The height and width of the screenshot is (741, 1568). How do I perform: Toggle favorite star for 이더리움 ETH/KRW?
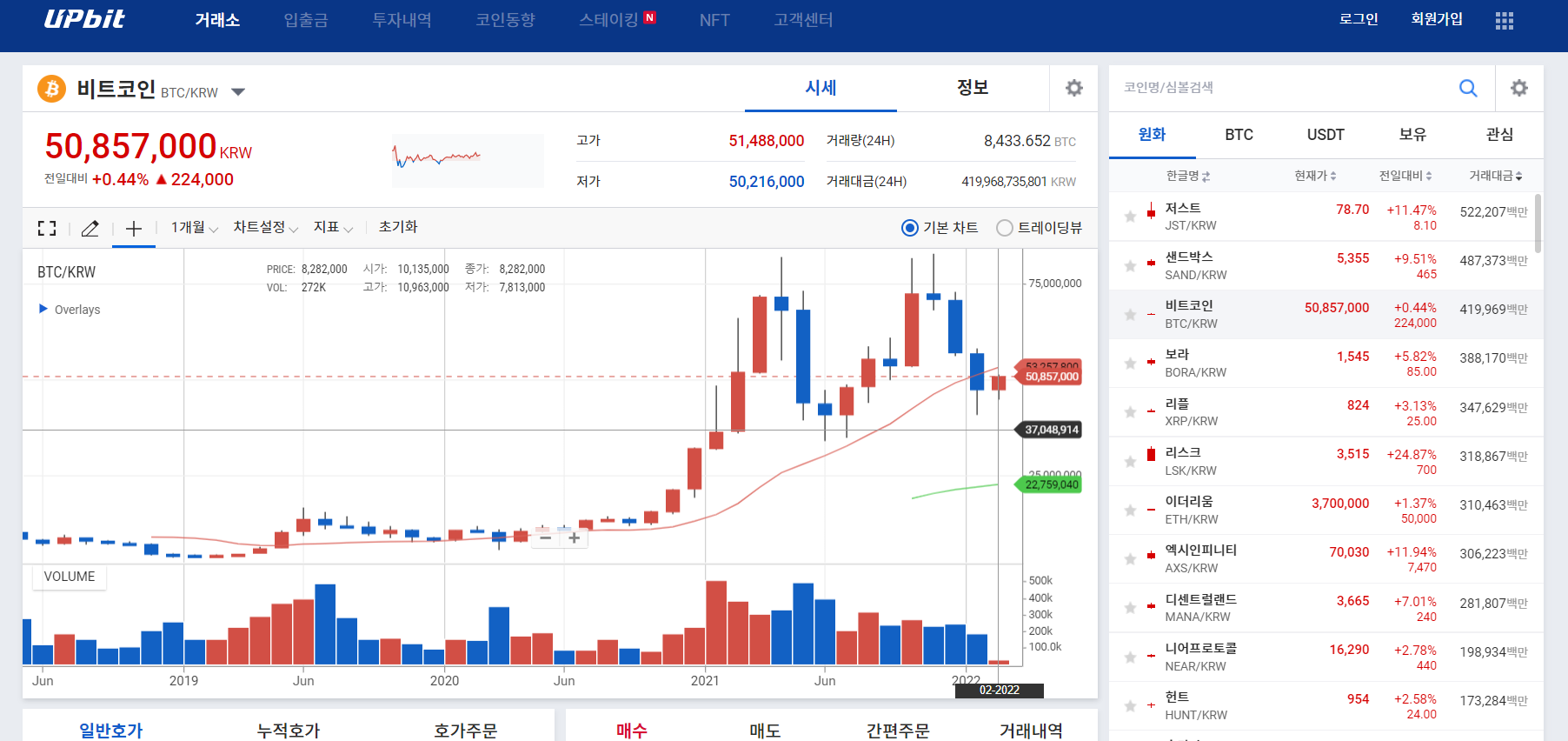(1130, 510)
